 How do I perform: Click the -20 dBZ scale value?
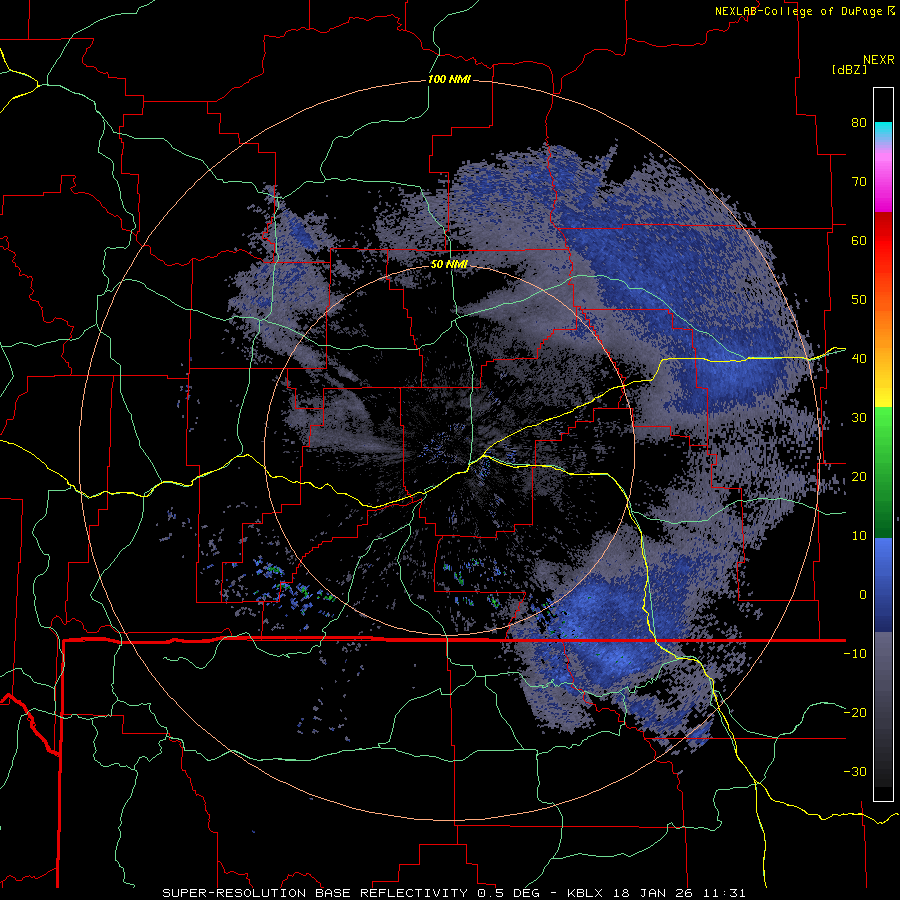coord(855,712)
